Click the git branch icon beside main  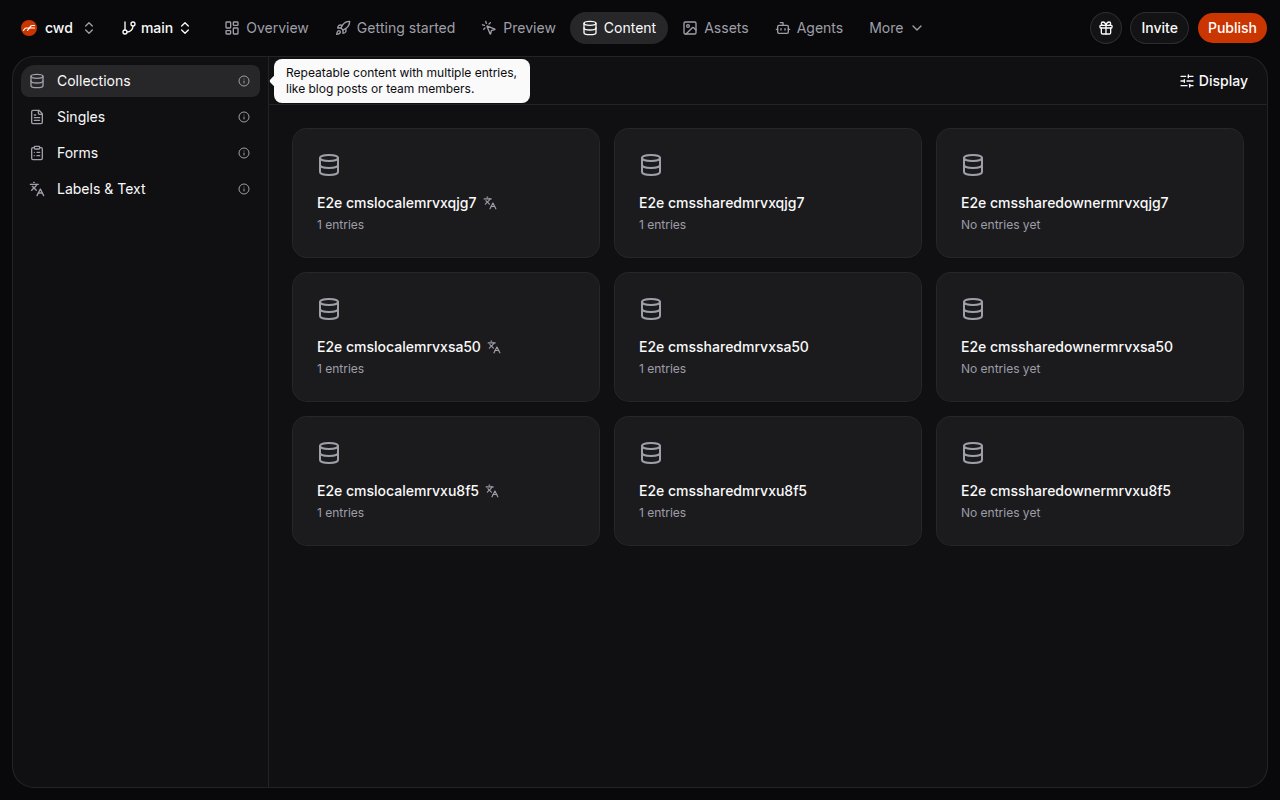point(128,28)
